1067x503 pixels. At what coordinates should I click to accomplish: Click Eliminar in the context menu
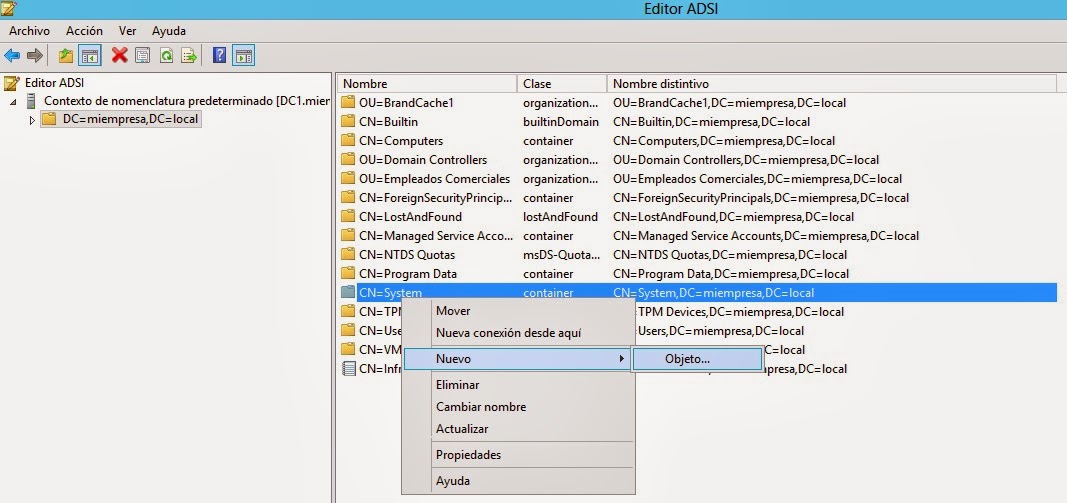click(x=457, y=385)
